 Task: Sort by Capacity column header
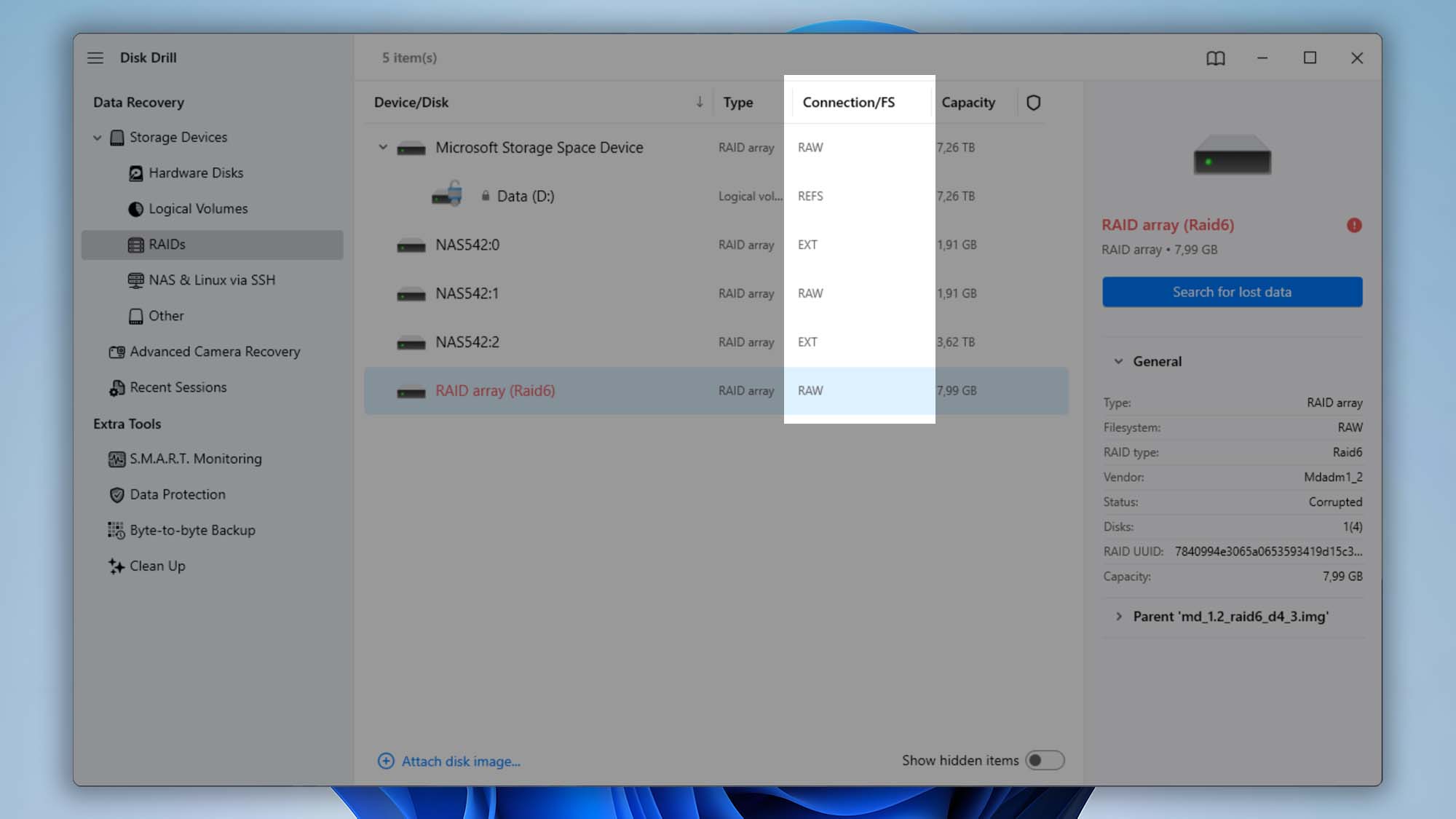[968, 103]
